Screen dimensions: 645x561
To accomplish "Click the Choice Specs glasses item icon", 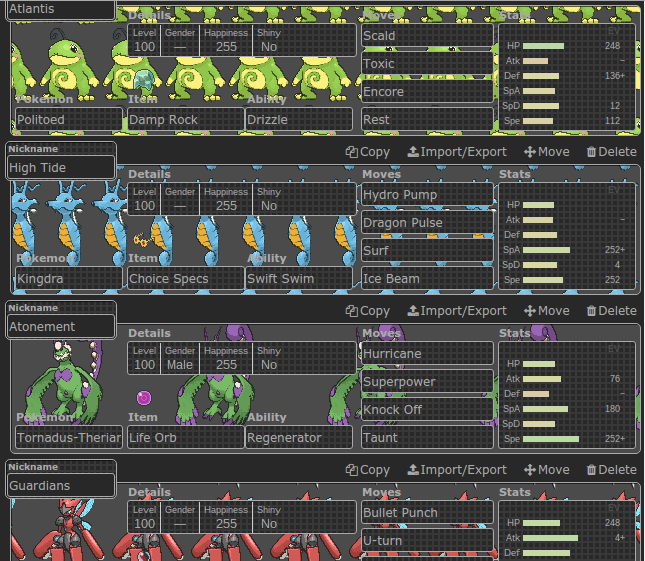I will [144, 239].
